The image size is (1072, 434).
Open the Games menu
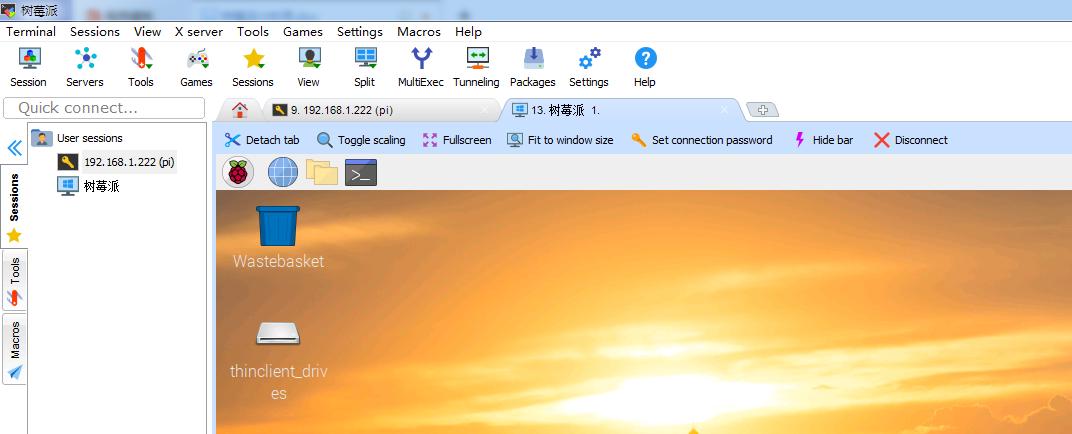(303, 31)
